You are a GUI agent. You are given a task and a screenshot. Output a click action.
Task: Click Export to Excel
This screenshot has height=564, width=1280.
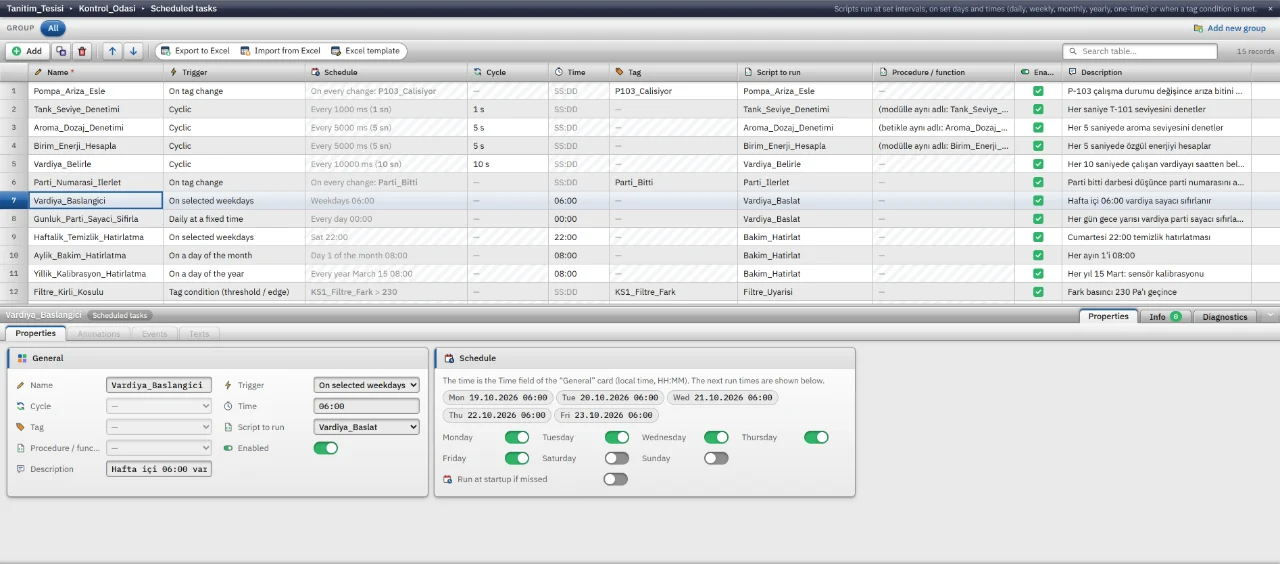pos(194,51)
